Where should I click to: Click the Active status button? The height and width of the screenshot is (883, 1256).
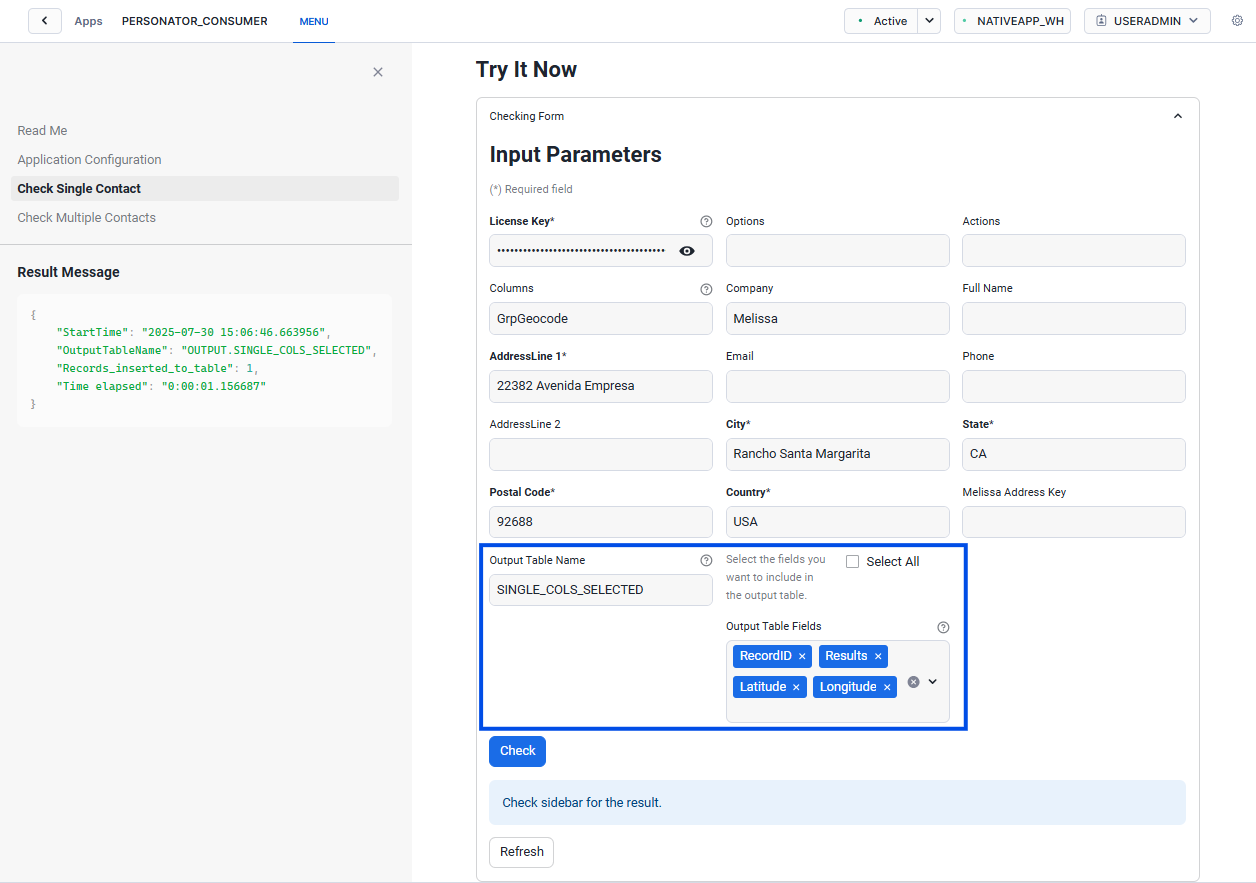pos(881,21)
